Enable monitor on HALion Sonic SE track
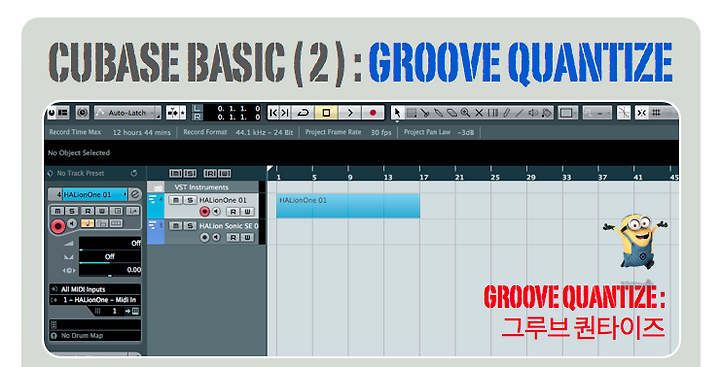 coord(216,237)
